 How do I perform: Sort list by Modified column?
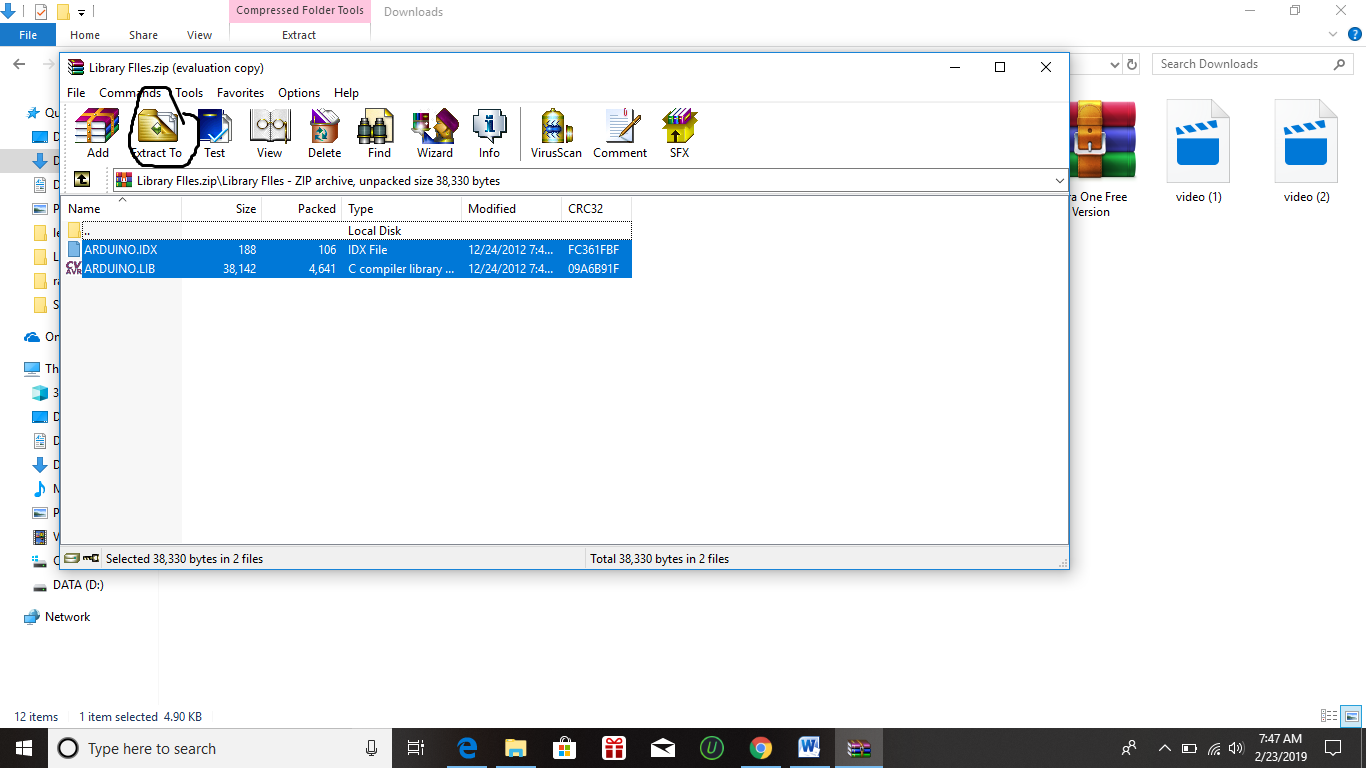(512, 209)
